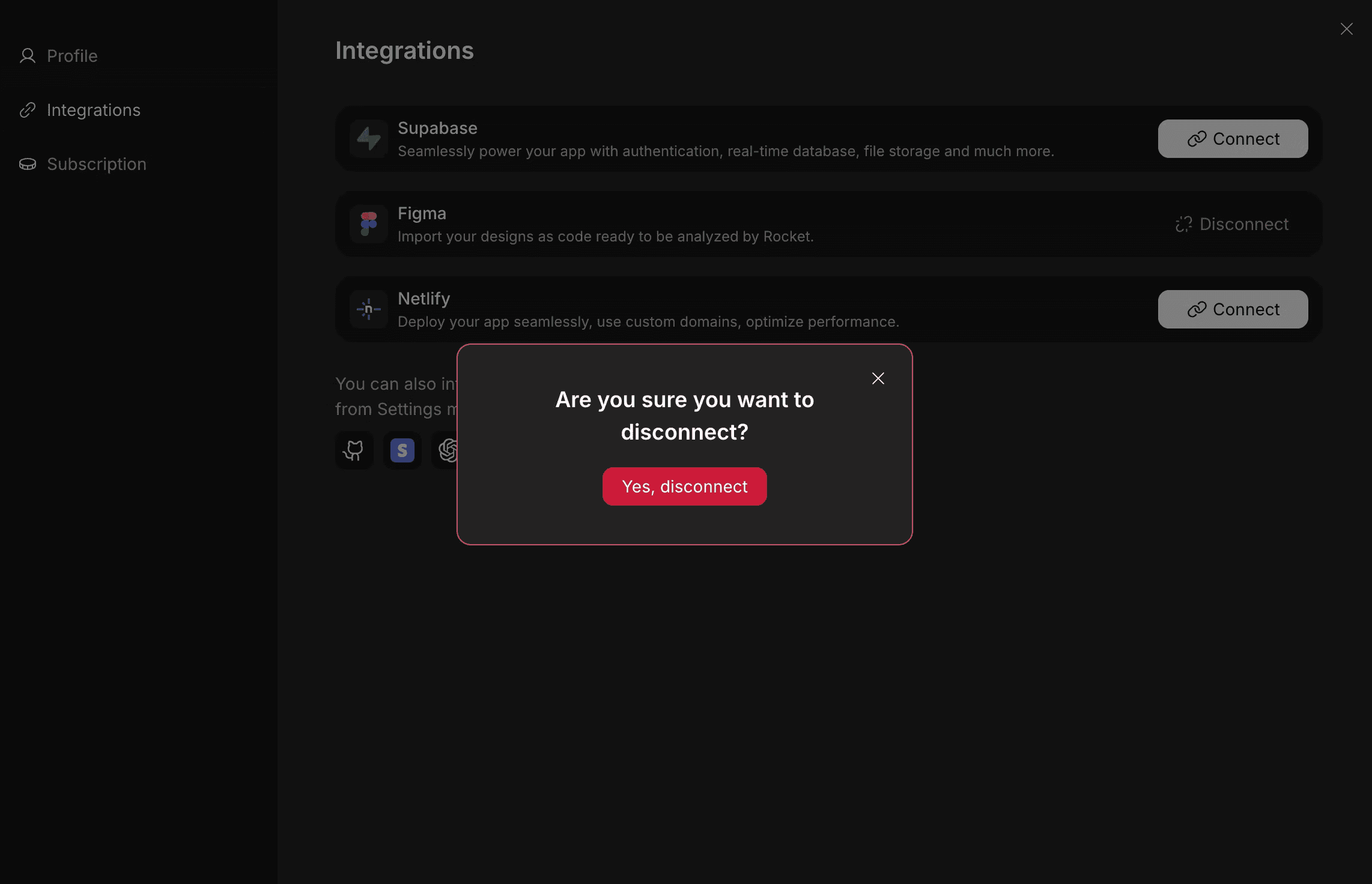1372x884 pixels.
Task: Click the Stripe S icon
Action: point(402,450)
